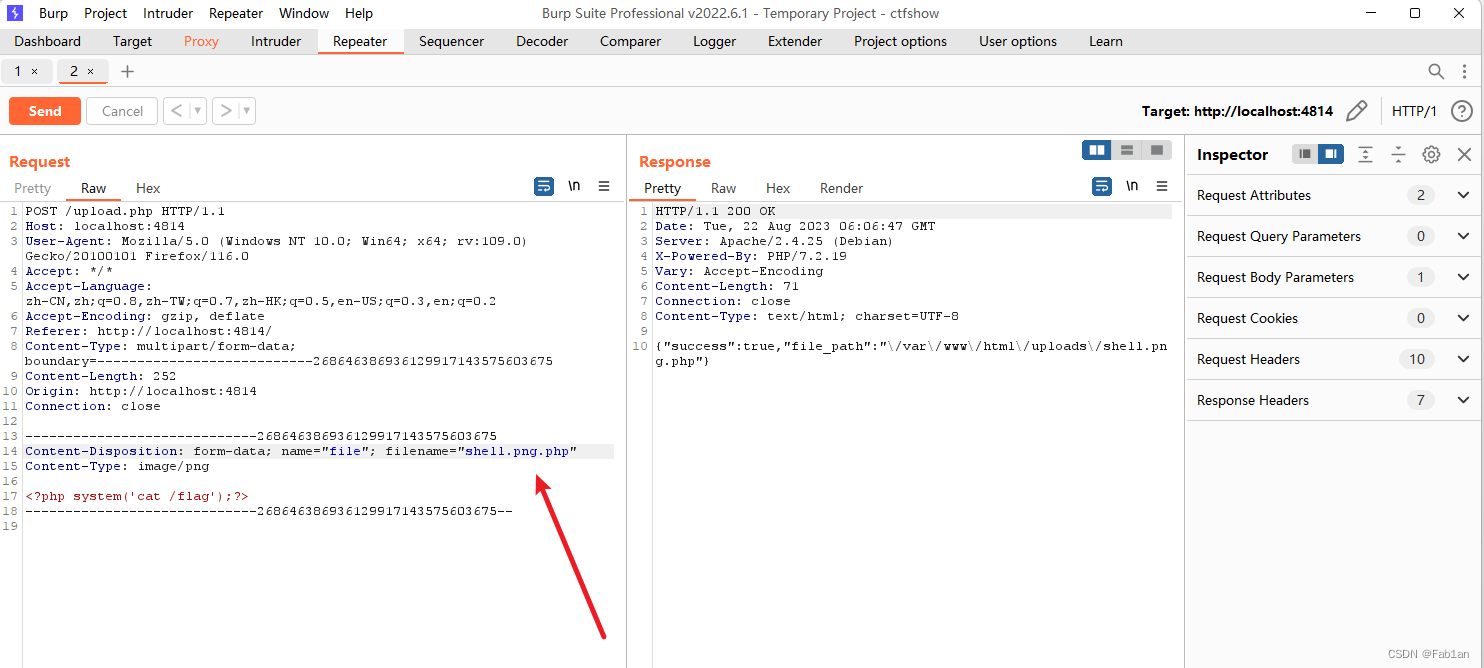
Task: Switch to the Comparer tab
Action: [x=630, y=41]
